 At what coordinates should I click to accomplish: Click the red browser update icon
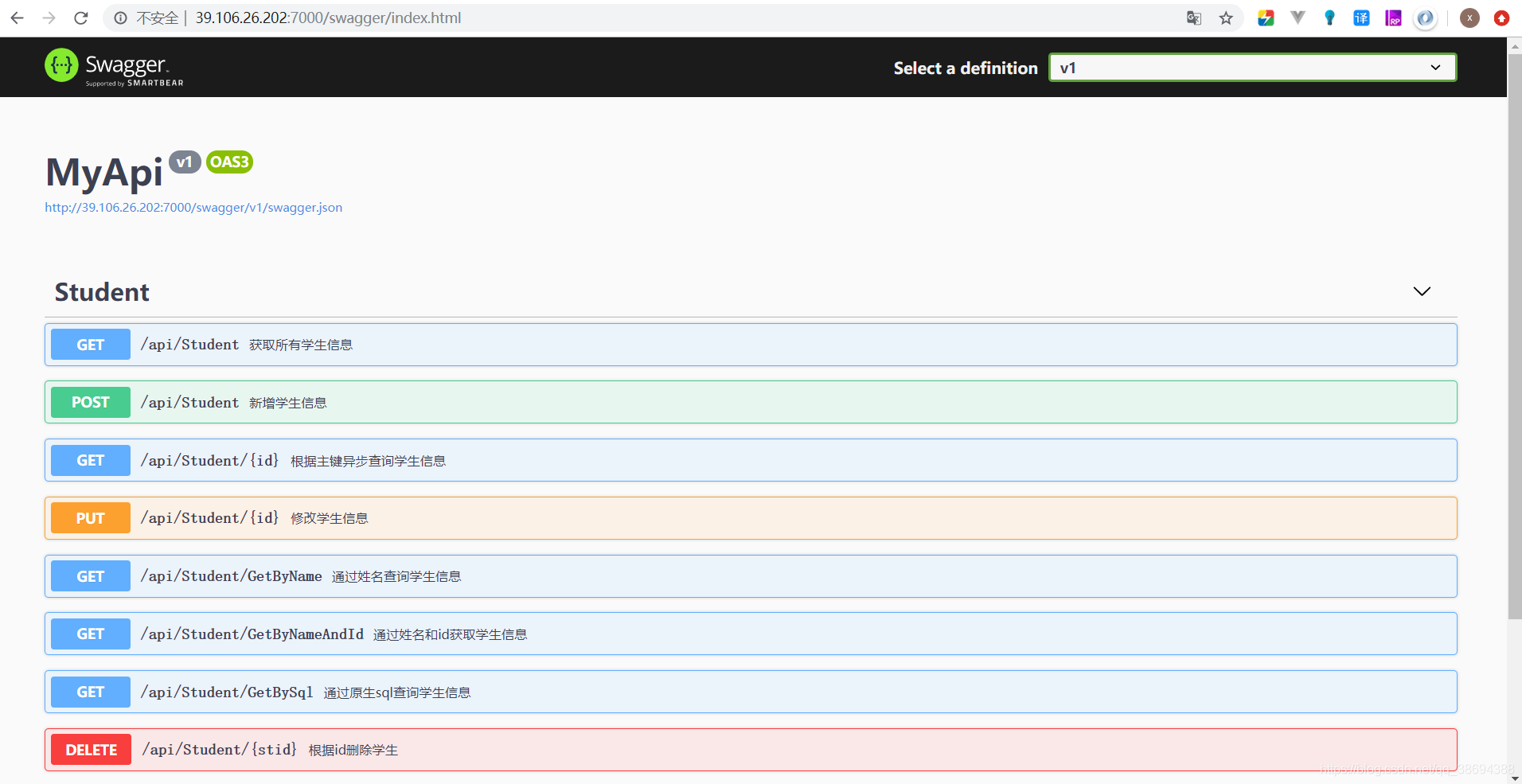[x=1501, y=18]
